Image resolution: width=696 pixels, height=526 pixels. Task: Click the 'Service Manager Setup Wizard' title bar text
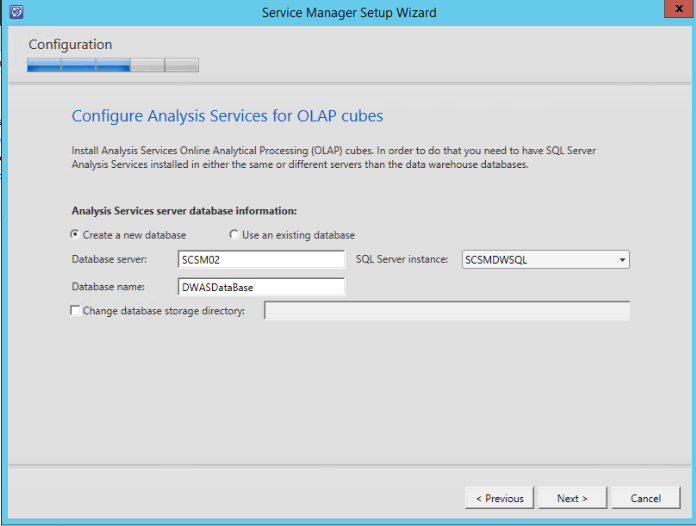point(348,13)
